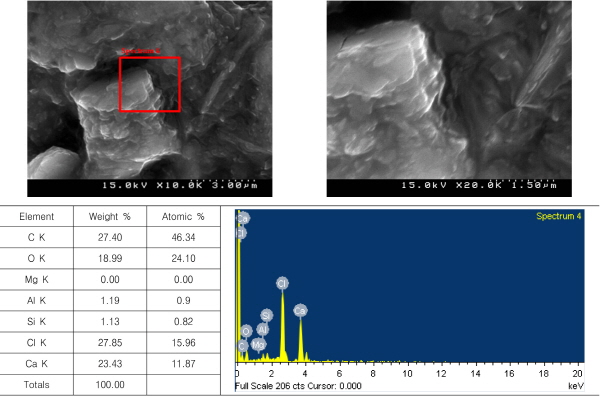
Task: Click the 14 tick label on the keV axis
Action: 475,374
